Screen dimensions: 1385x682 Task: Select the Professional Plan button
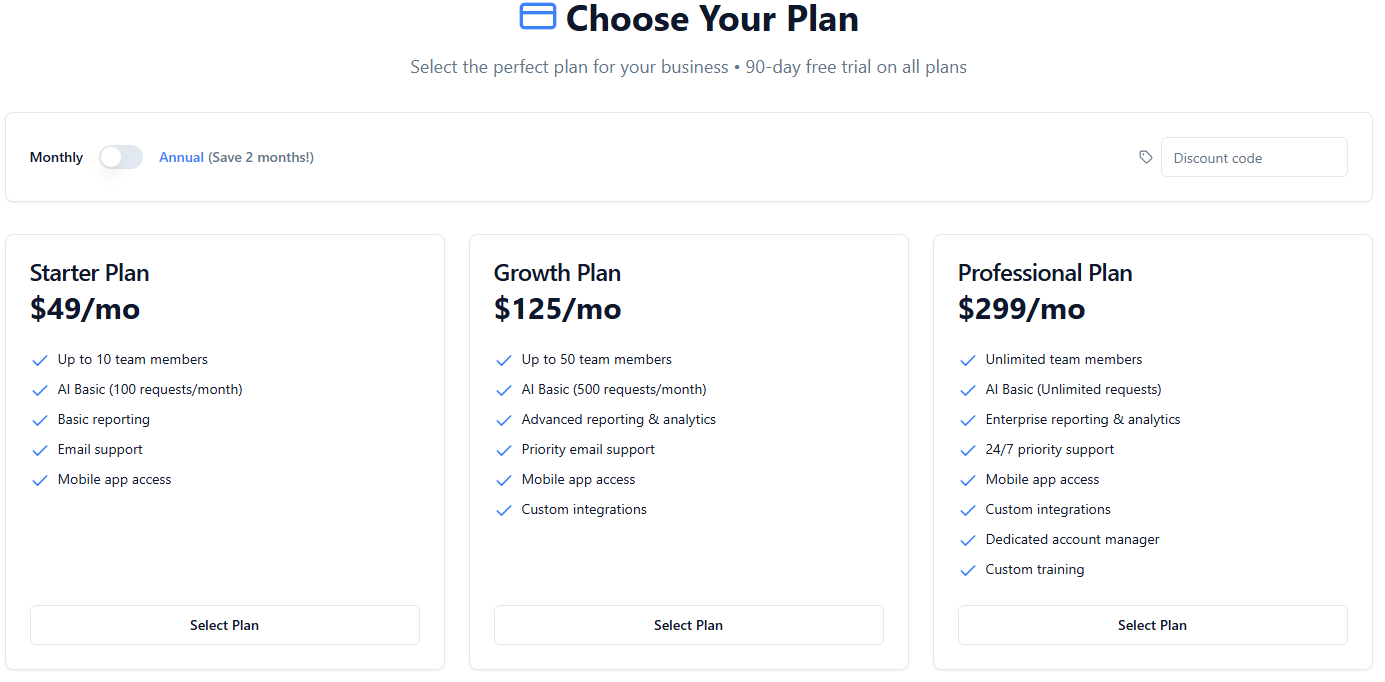coord(1152,625)
